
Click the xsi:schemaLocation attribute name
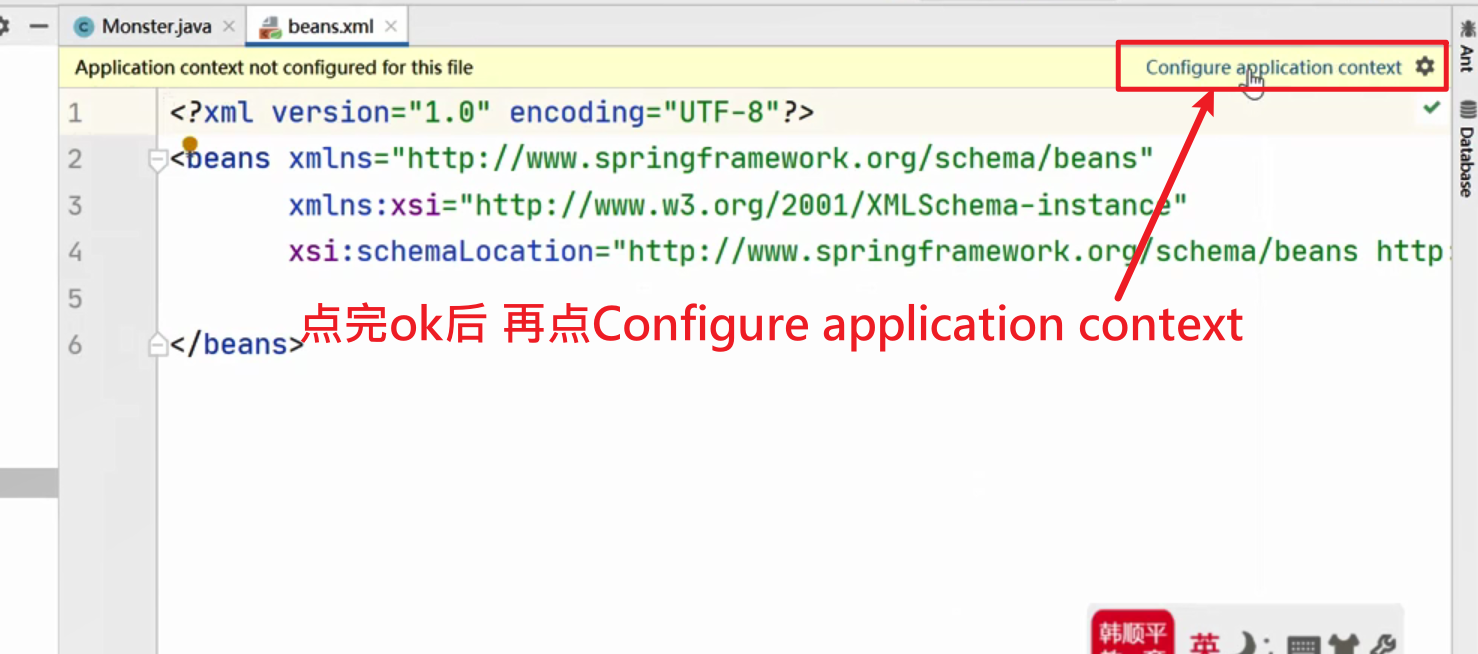pos(442,251)
